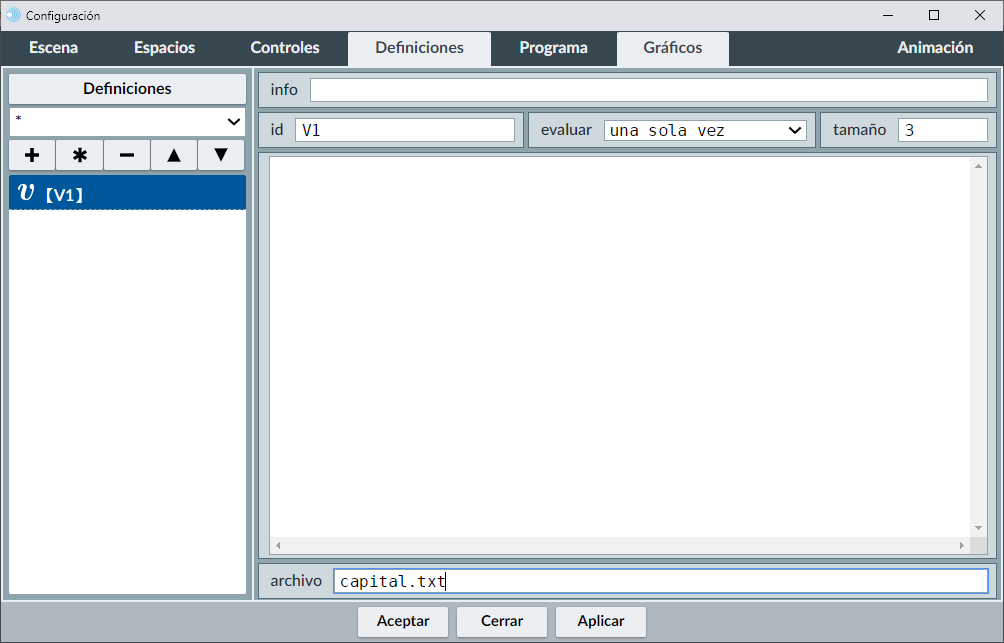The image size is (1004, 643).
Task: Switch to the Programa tab
Action: click(553, 48)
